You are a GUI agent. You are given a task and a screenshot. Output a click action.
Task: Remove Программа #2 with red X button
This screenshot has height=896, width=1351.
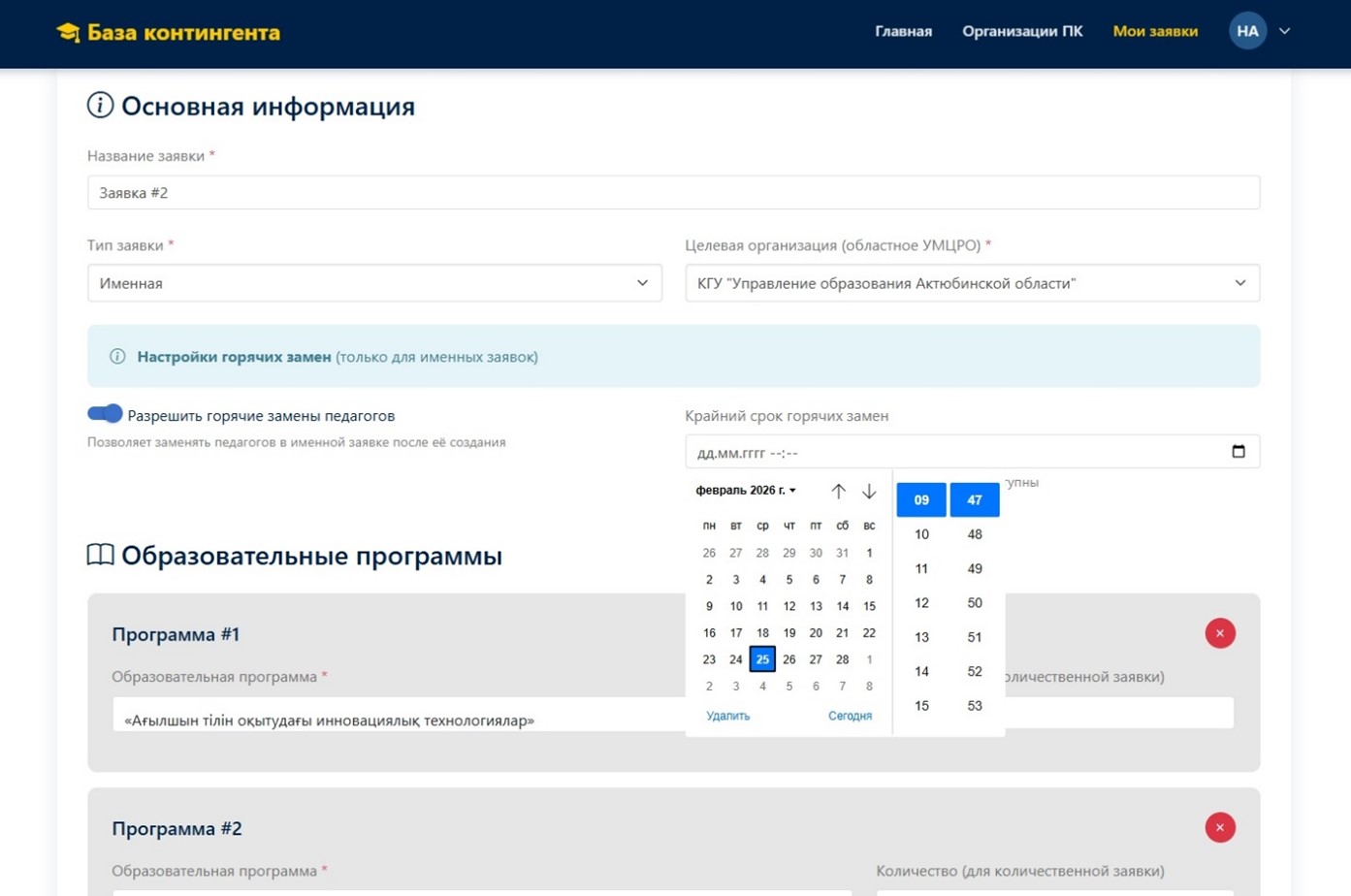click(1219, 828)
